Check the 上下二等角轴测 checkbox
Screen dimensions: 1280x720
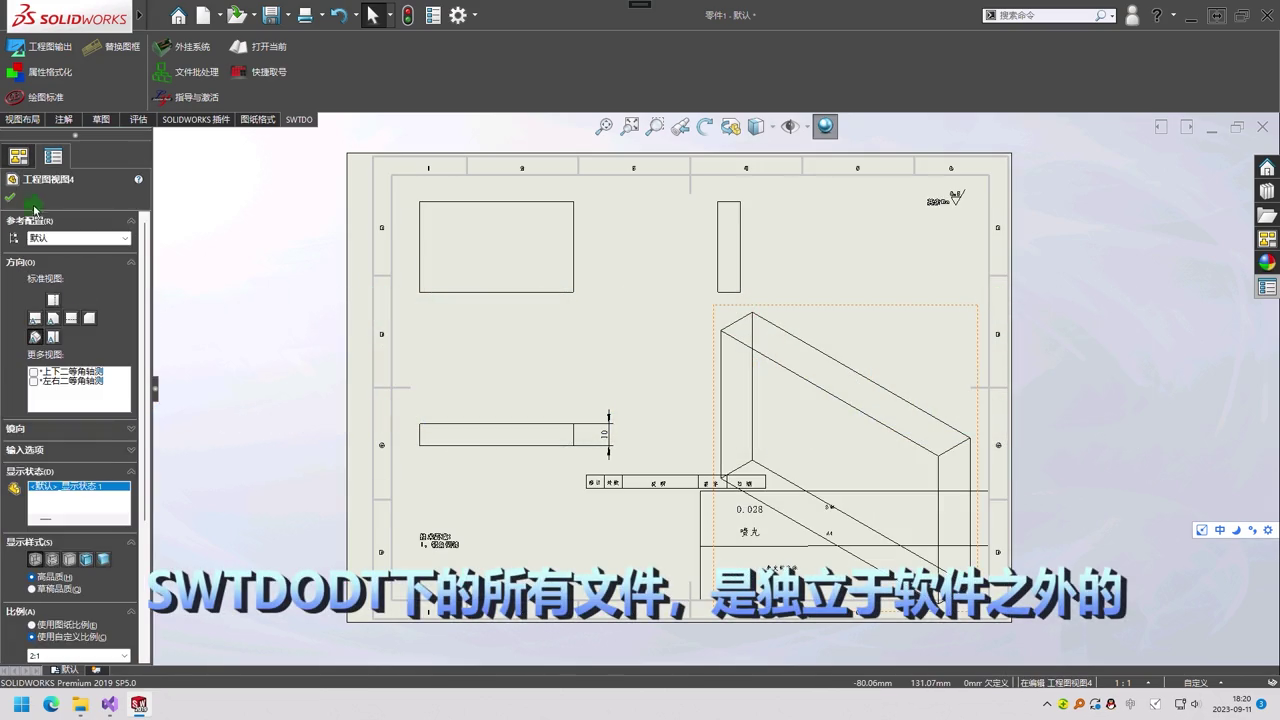click(x=34, y=372)
